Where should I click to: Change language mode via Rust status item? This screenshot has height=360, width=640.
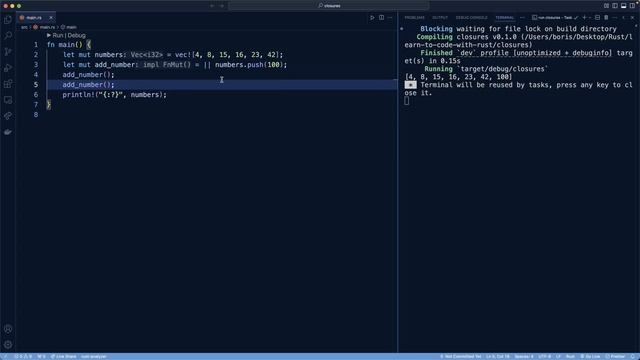click(x=570, y=357)
